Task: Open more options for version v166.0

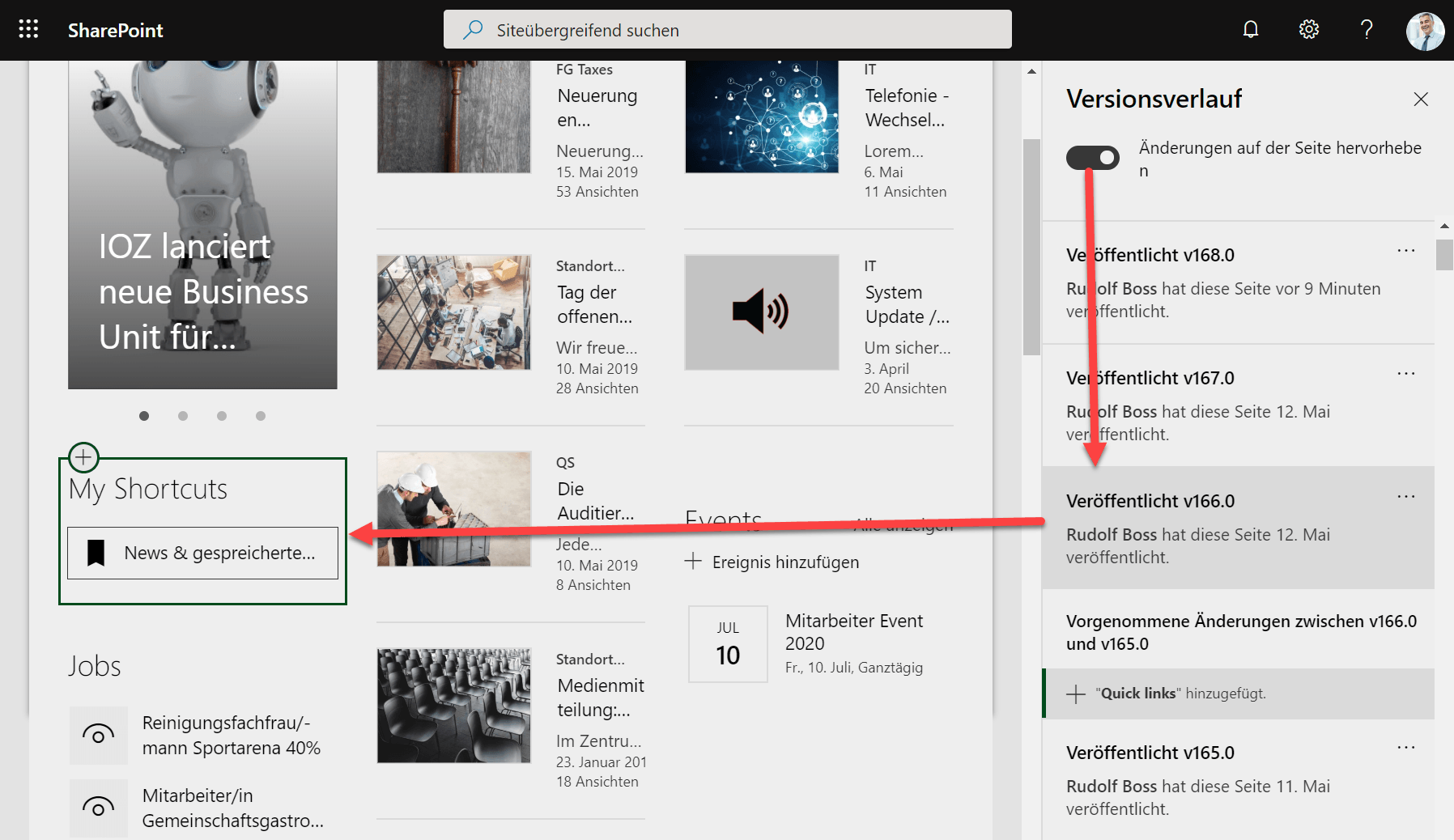Action: point(1406,497)
